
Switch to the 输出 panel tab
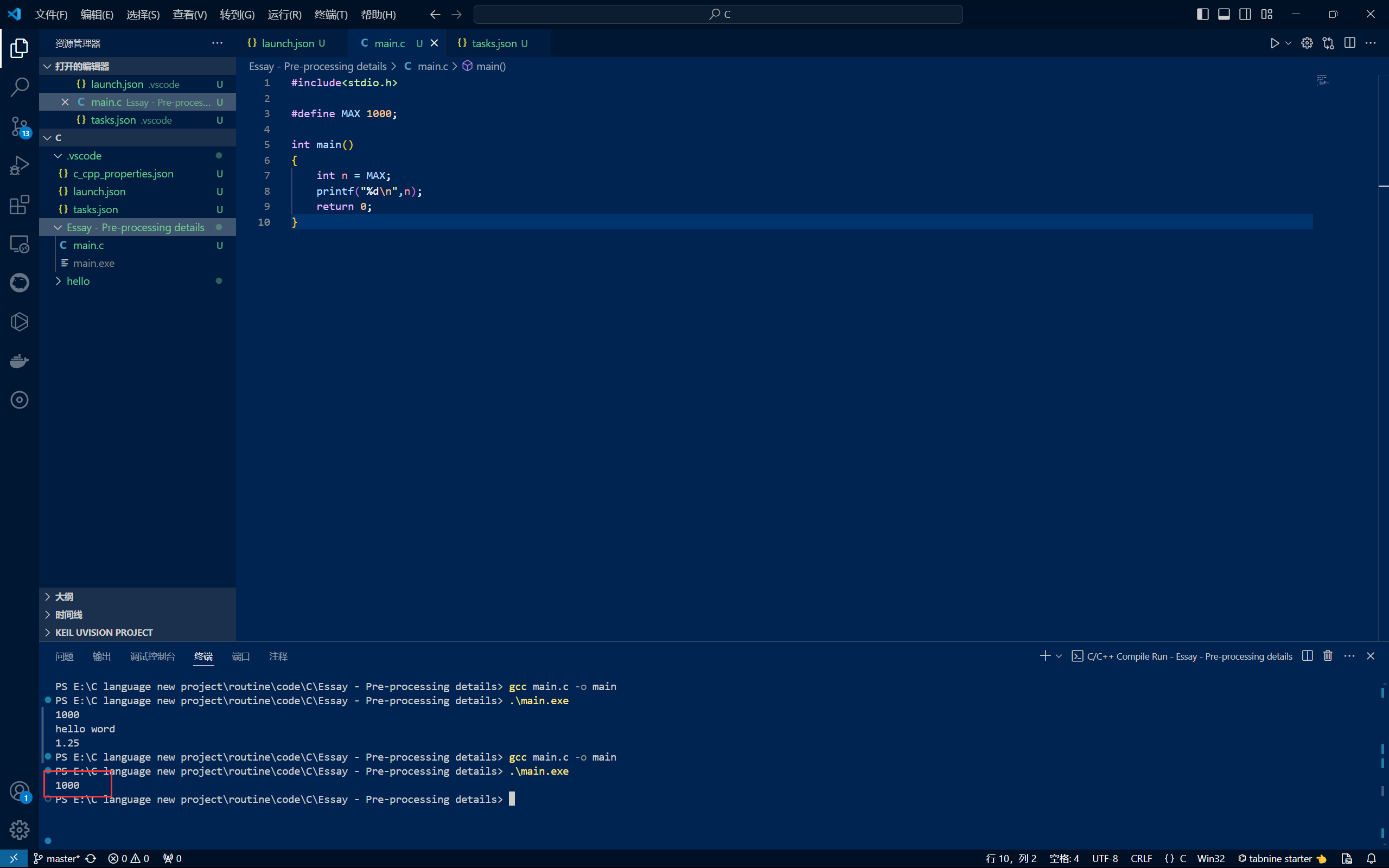101,656
